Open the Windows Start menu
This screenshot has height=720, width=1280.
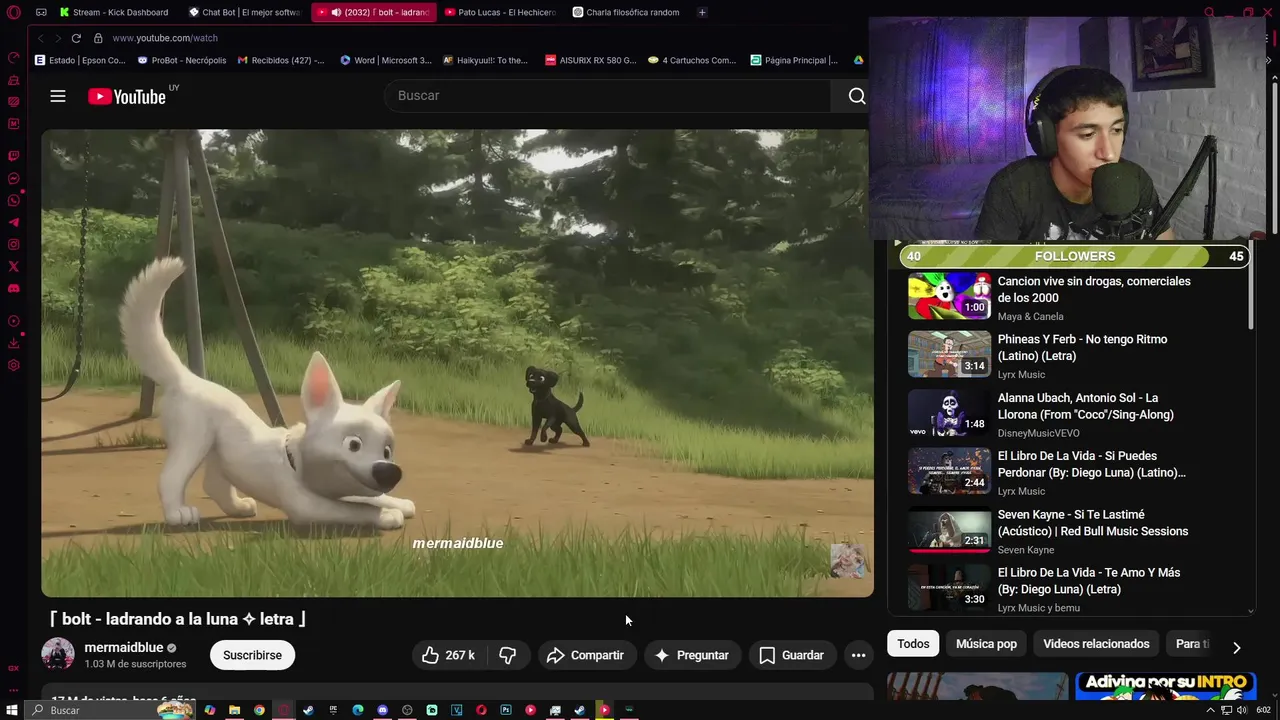[12, 710]
